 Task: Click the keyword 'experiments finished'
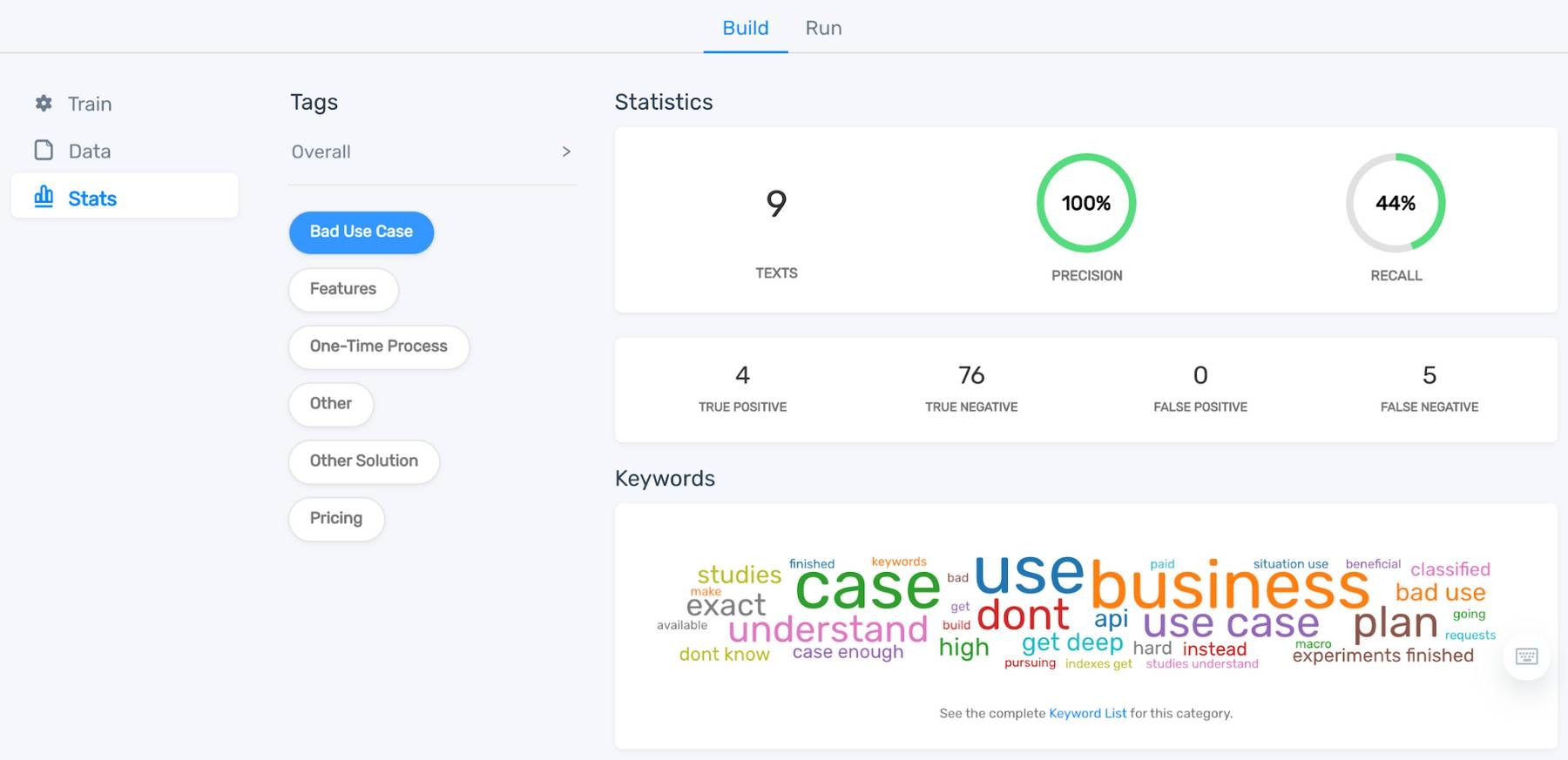click(x=1383, y=656)
